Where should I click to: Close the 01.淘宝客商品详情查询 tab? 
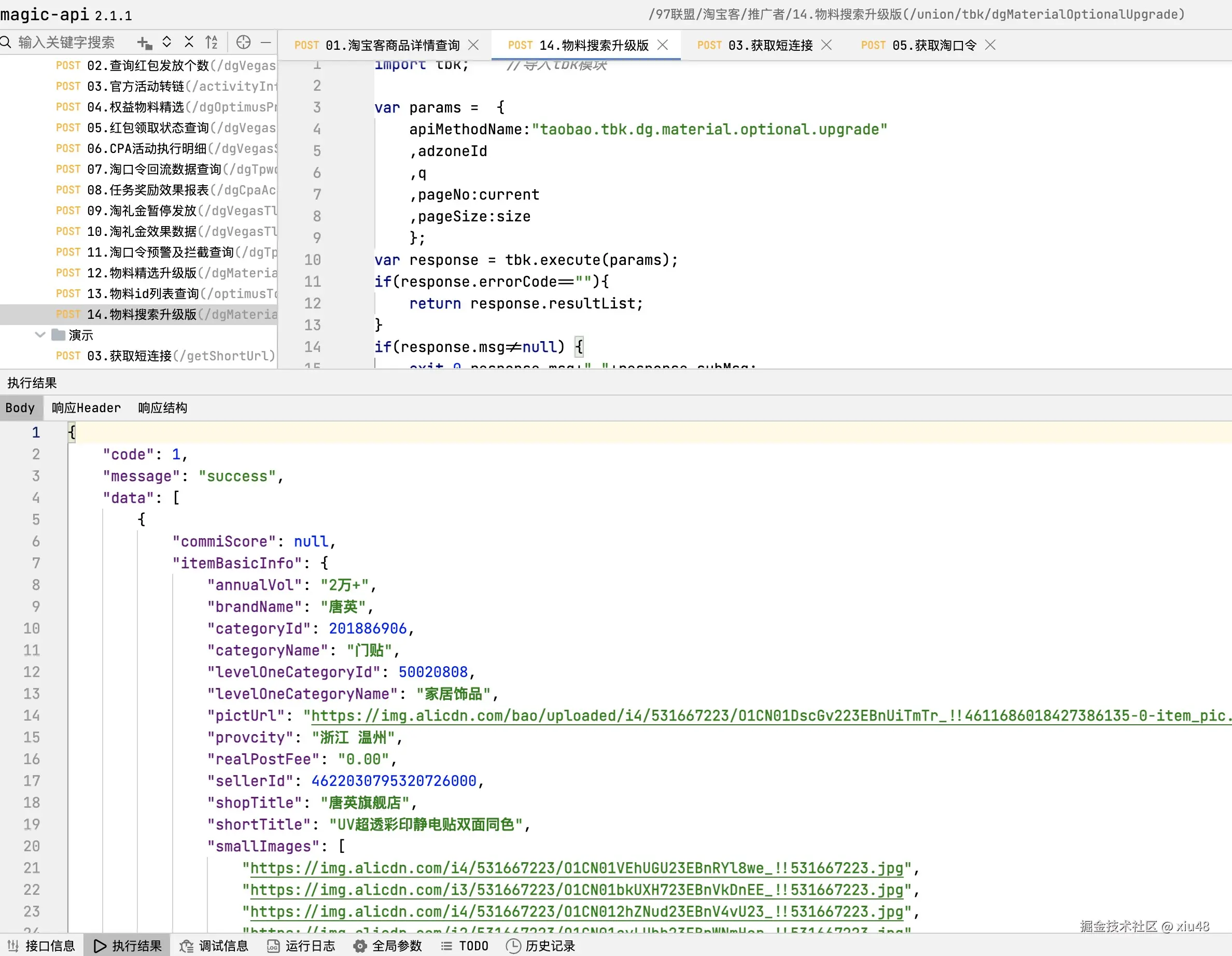[473, 45]
